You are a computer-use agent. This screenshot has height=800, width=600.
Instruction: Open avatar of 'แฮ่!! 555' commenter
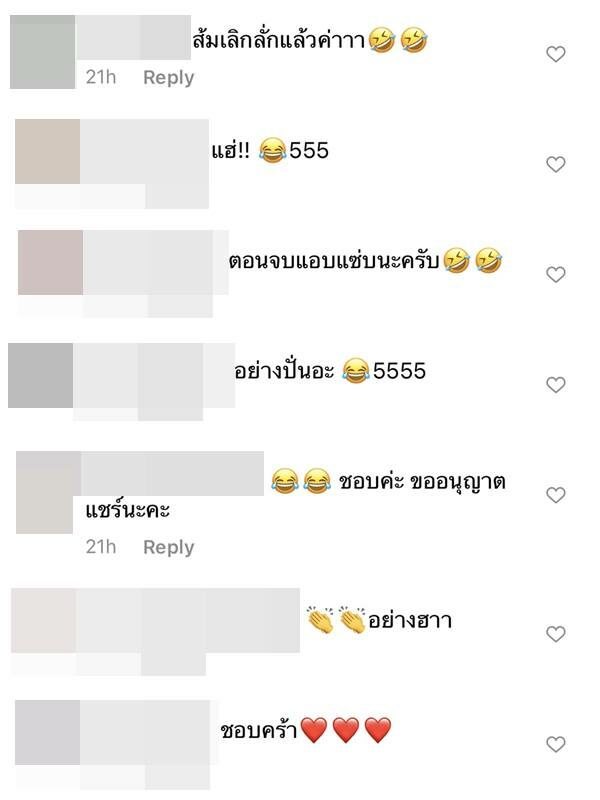(x=47, y=152)
